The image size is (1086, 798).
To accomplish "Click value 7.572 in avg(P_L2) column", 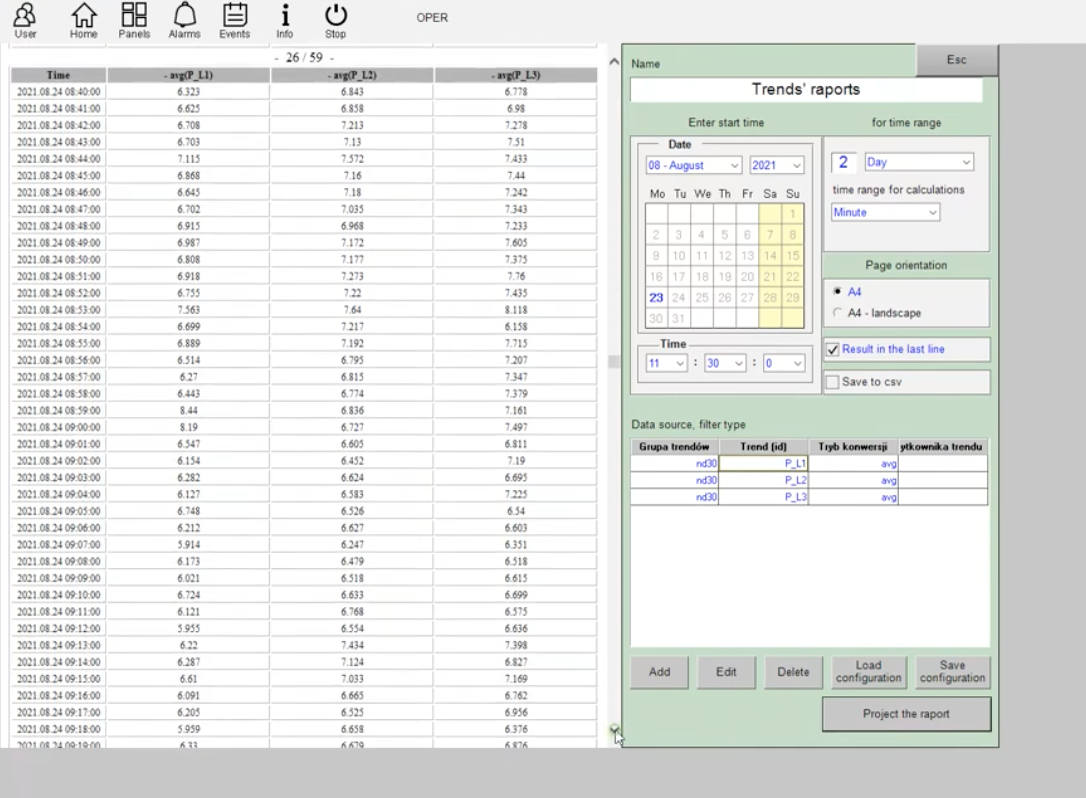I will coord(353,159).
